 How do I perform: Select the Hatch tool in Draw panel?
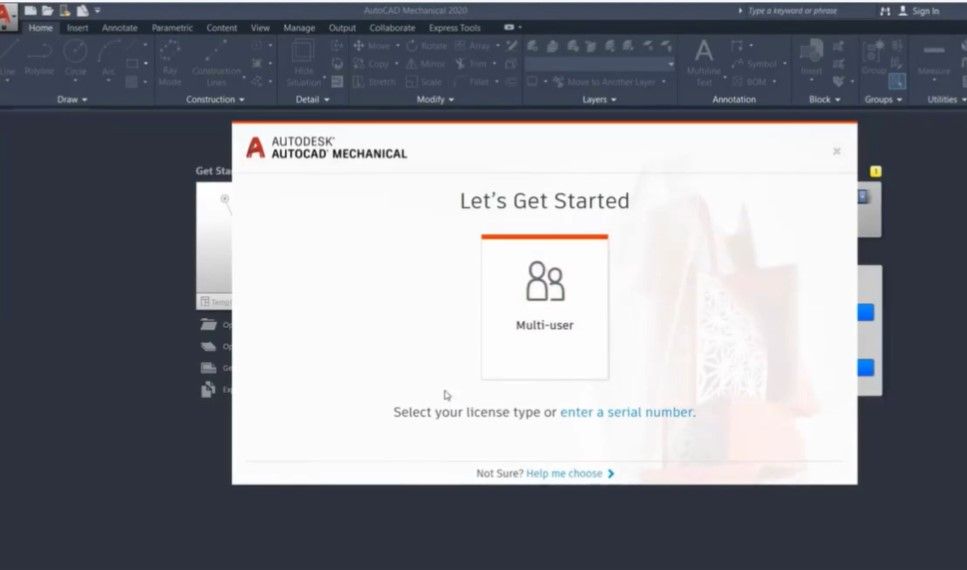pos(131,81)
